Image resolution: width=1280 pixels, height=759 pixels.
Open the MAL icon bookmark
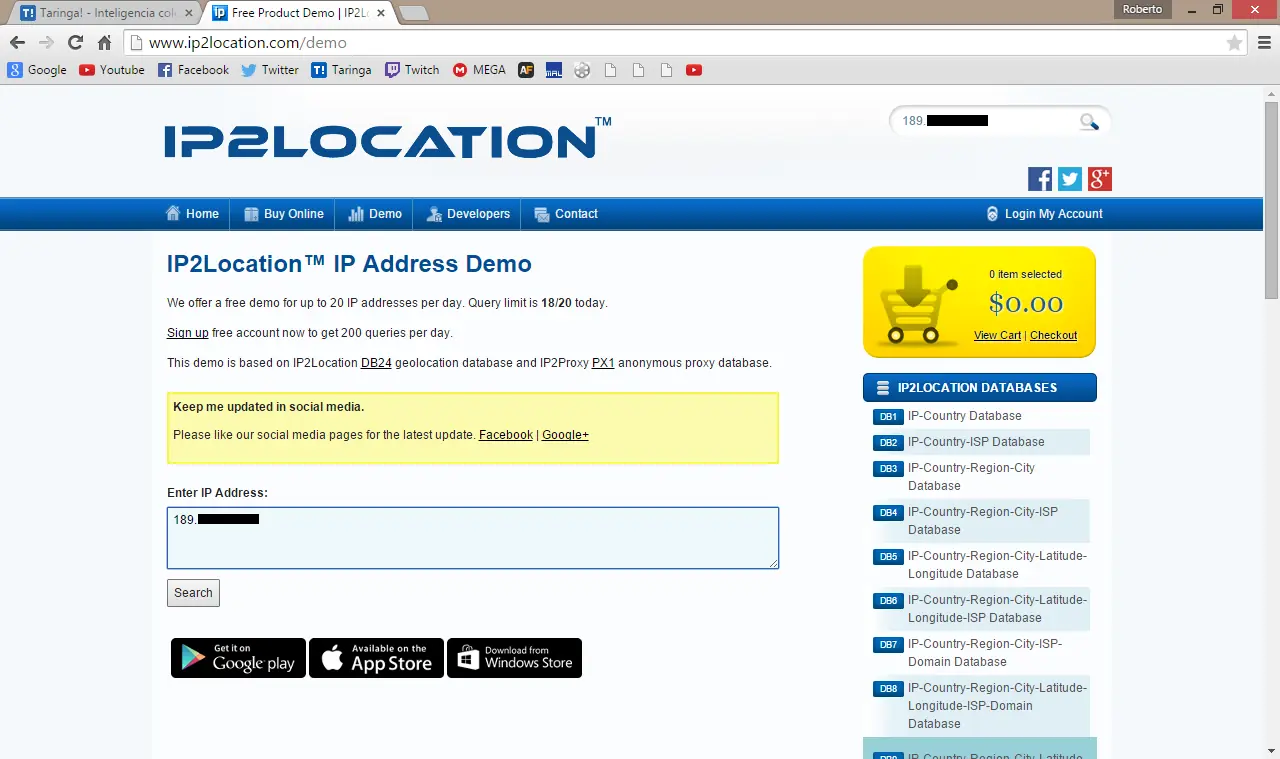point(554,70)
